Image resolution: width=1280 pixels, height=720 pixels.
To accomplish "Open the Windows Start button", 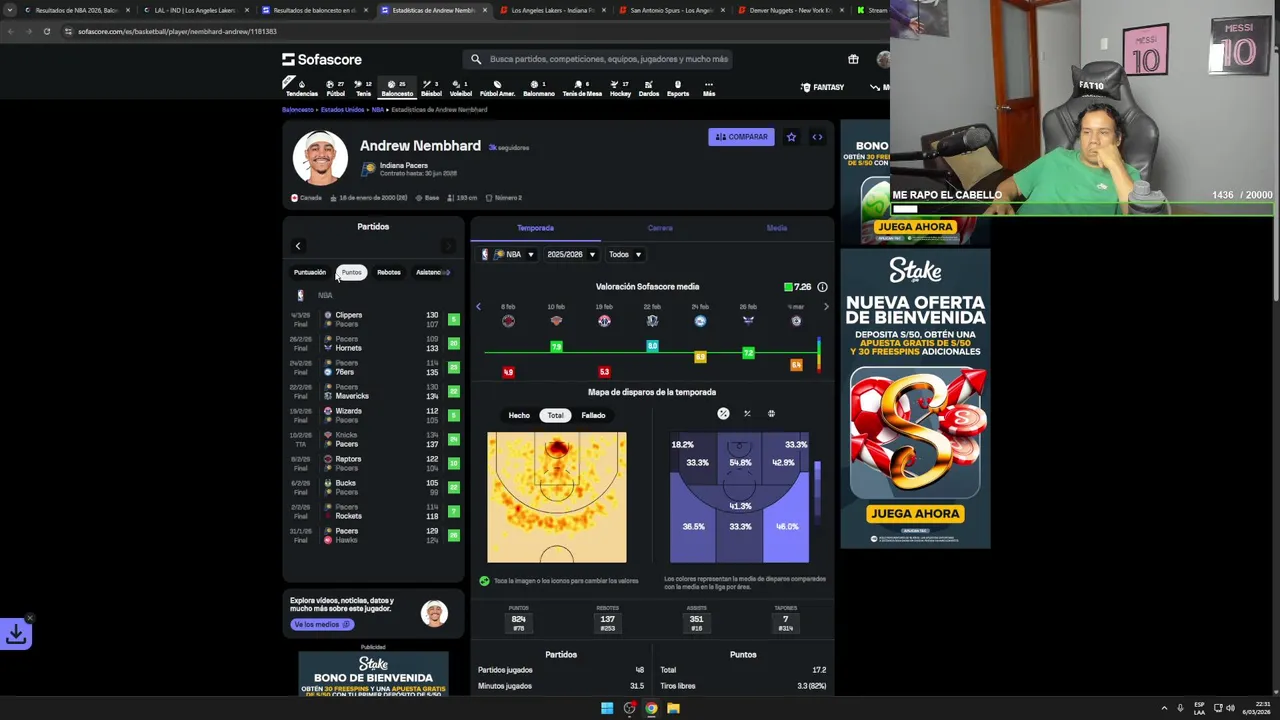I will coord(606,708).
